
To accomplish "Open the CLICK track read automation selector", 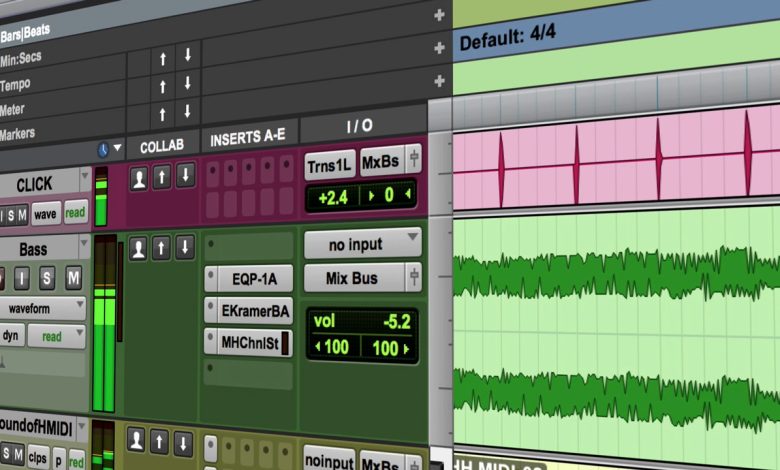I will [x=75, y=212].
